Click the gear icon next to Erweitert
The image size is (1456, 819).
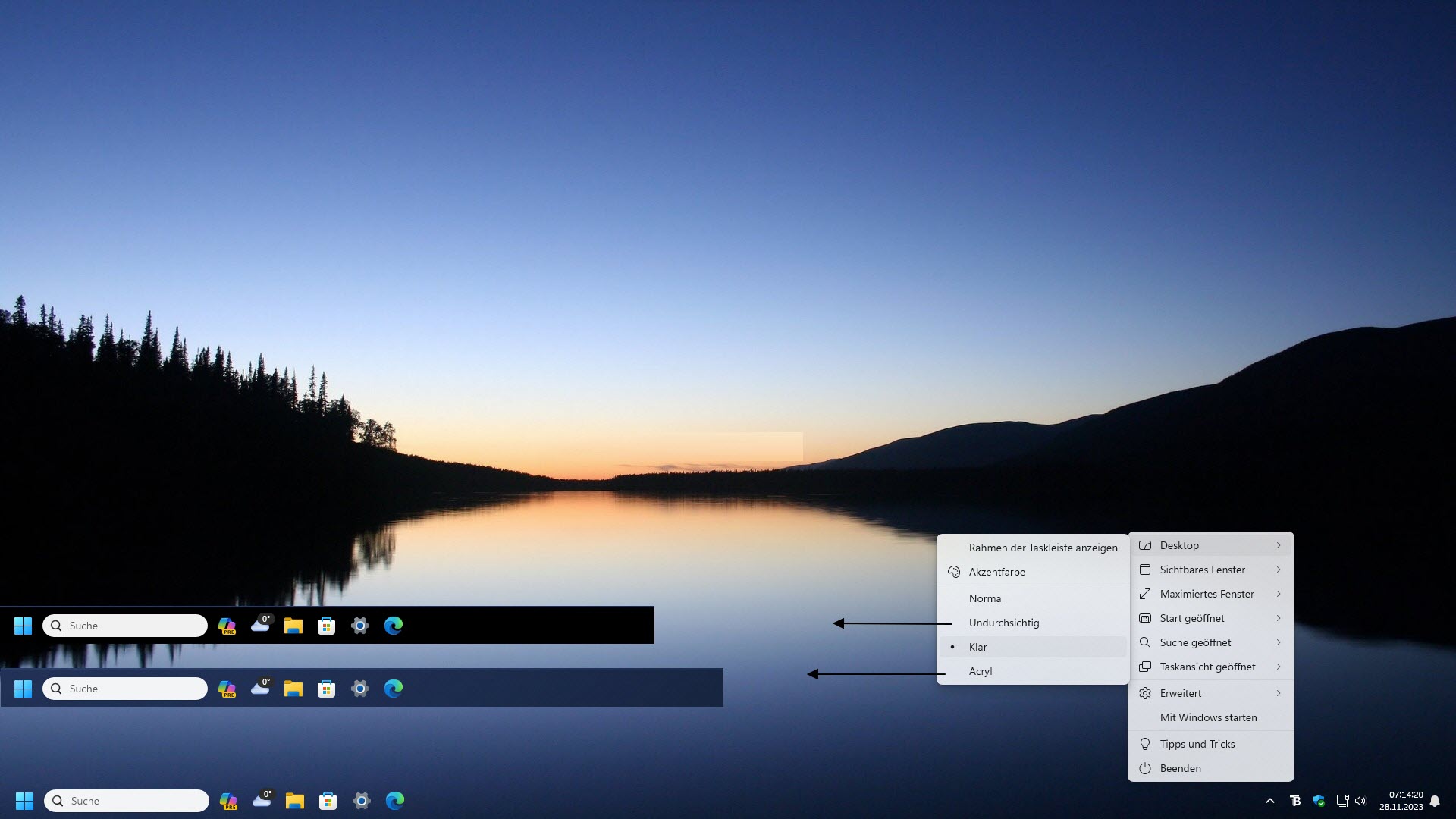pos(1145,693)
